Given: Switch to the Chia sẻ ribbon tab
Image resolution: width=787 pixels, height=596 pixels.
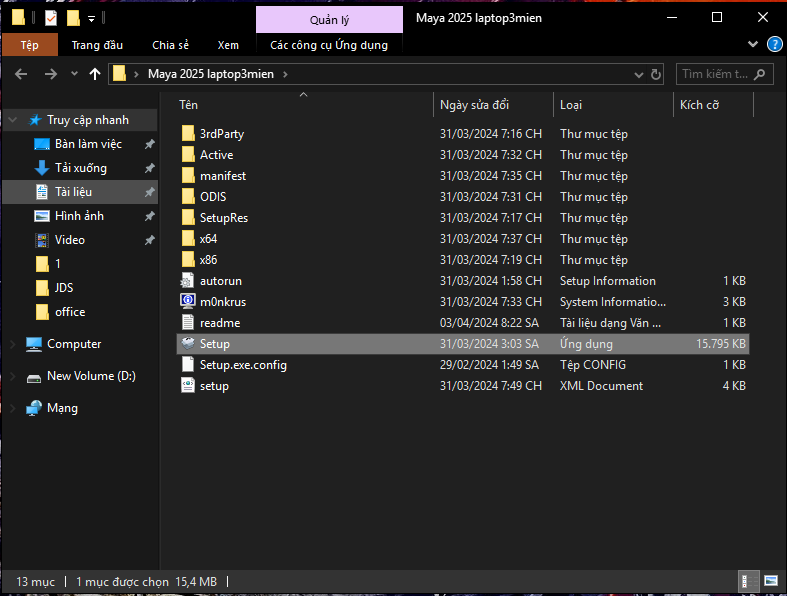Looking at the screenshot, I should (170, 45).
